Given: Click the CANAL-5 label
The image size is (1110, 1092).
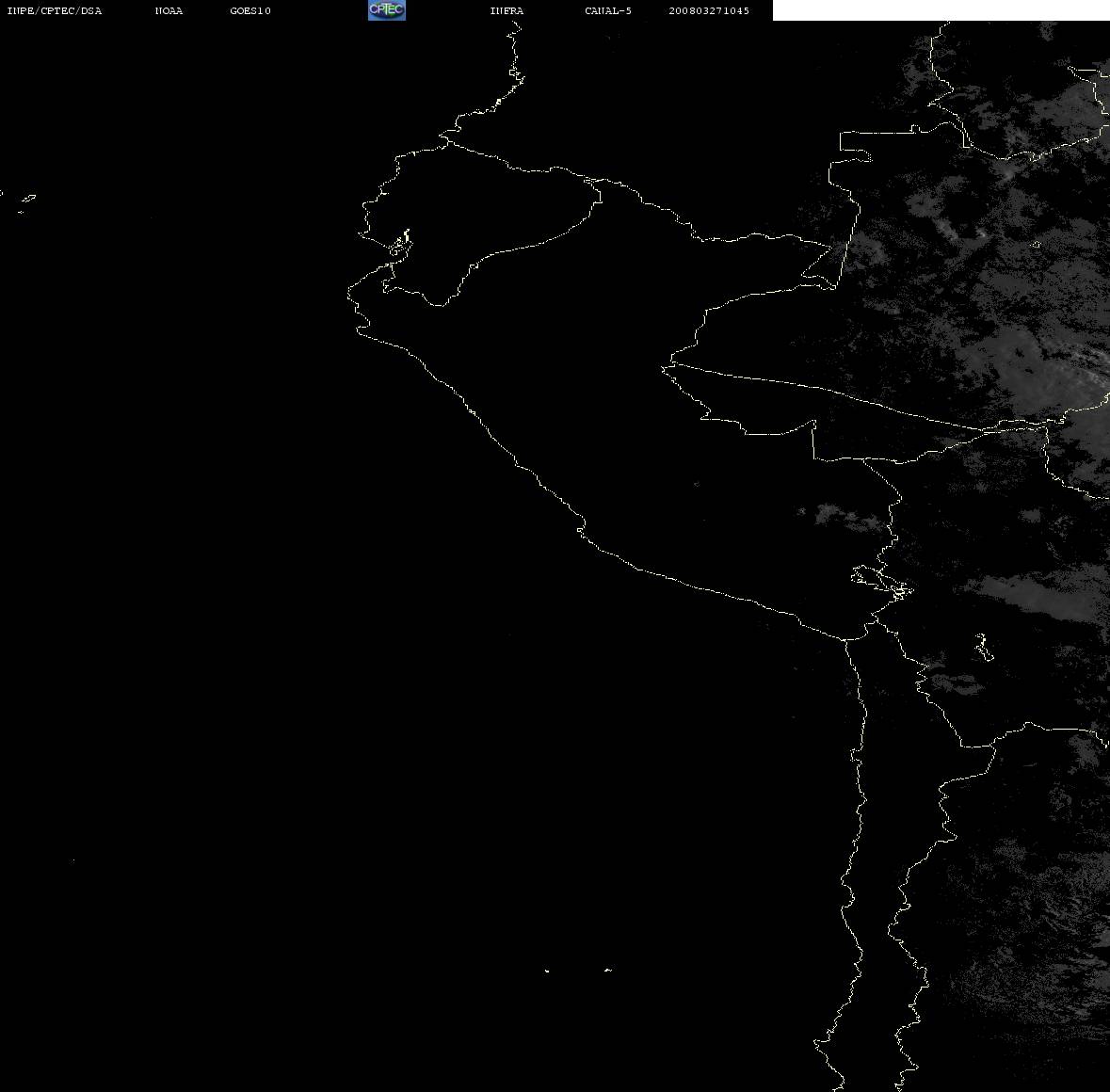Looking at the screenshot, I should pos(608,10).
